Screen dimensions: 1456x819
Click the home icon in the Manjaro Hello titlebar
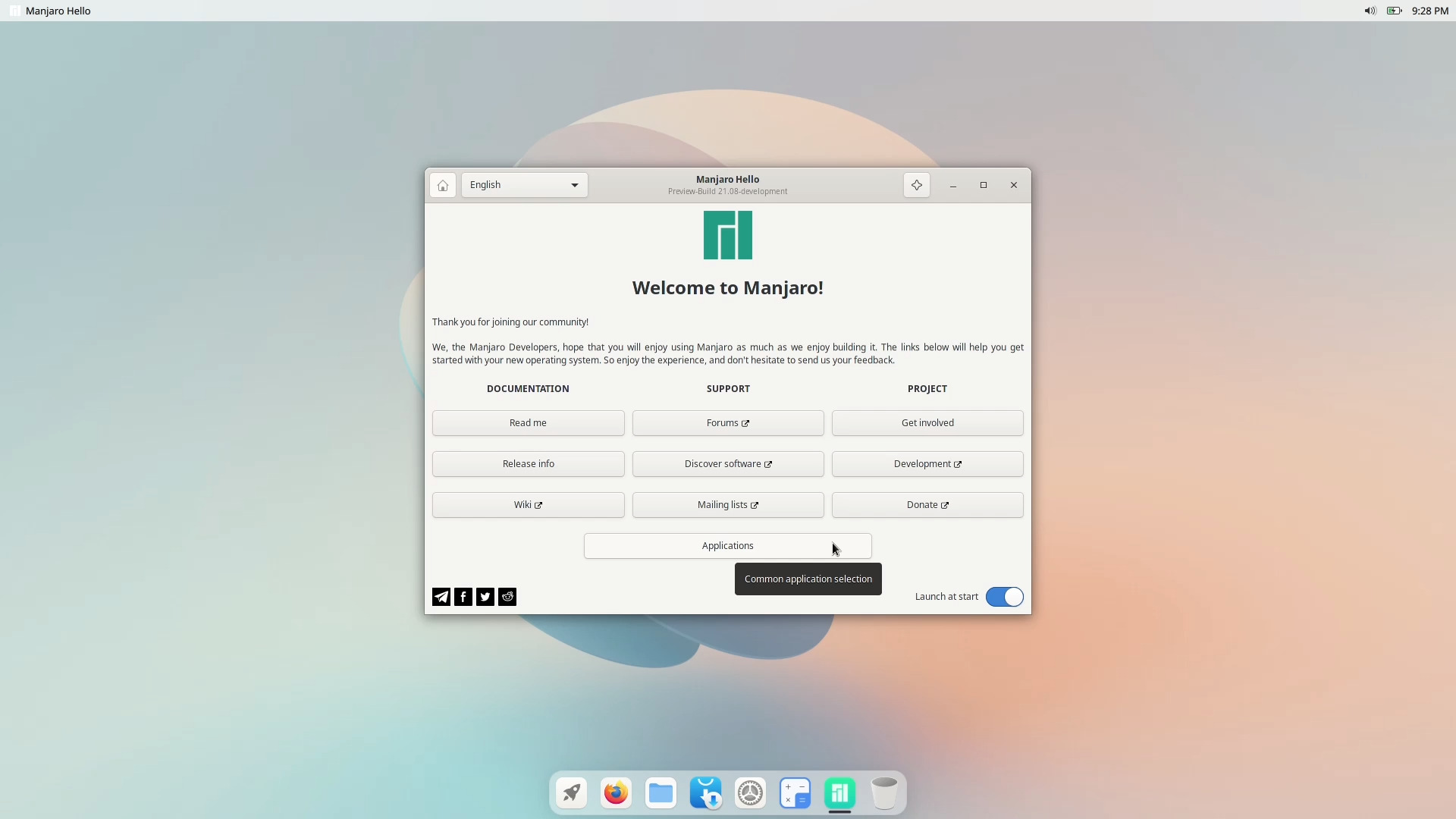coord(442,184)
